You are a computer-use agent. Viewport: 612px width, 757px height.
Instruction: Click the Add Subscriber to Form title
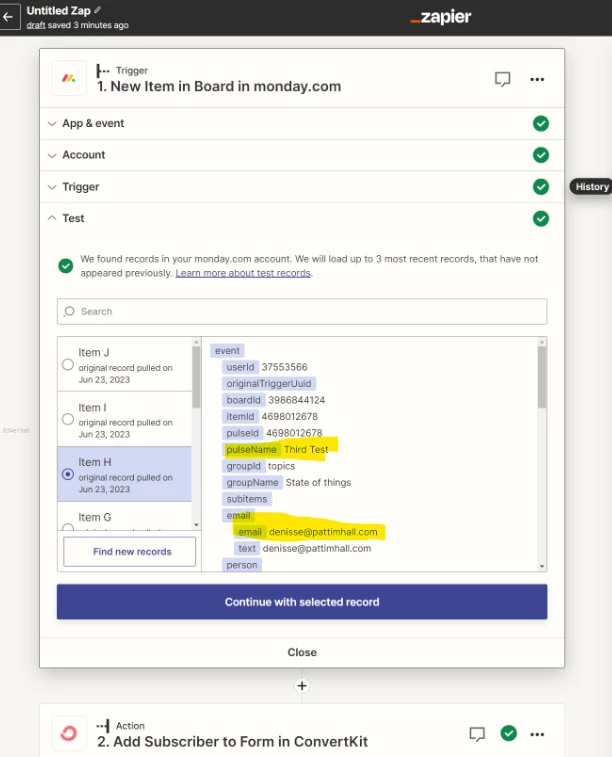pos(232,742)
